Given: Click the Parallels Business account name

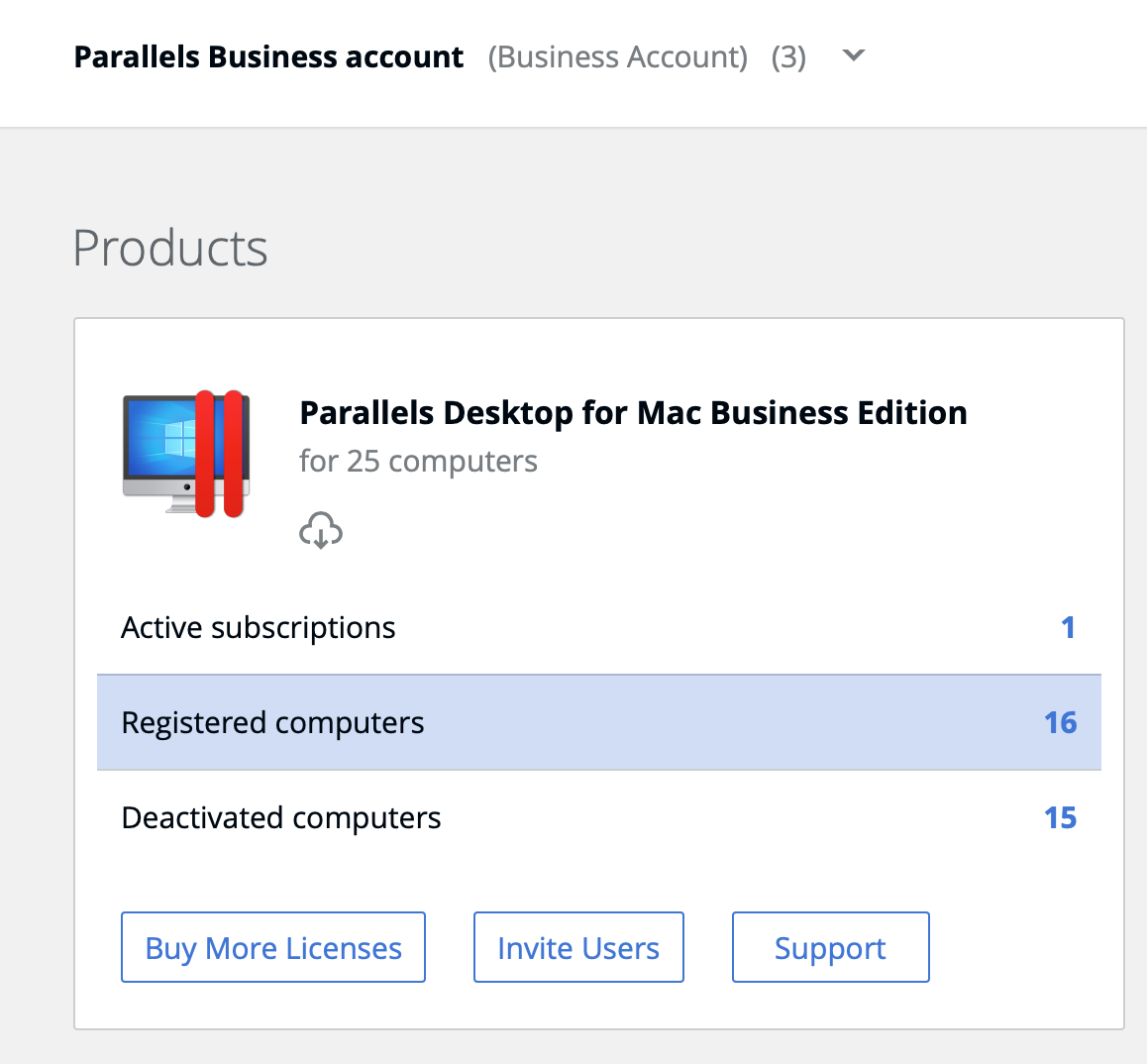Looking at the screenshot, I should point(268,57).
